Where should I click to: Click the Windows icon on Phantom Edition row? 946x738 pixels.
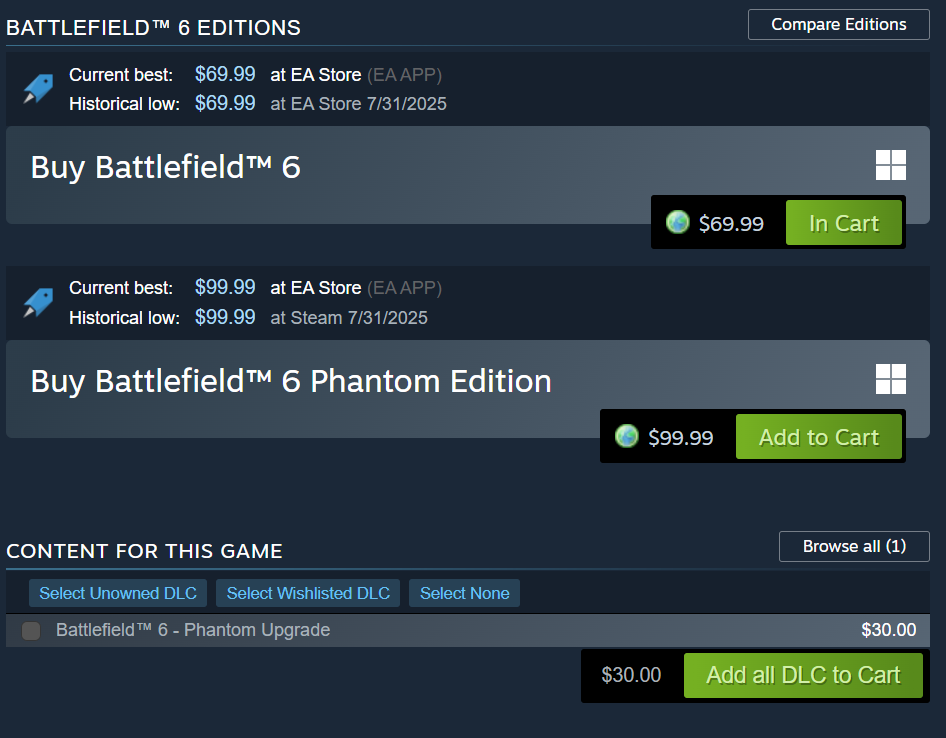click(890, 379)
